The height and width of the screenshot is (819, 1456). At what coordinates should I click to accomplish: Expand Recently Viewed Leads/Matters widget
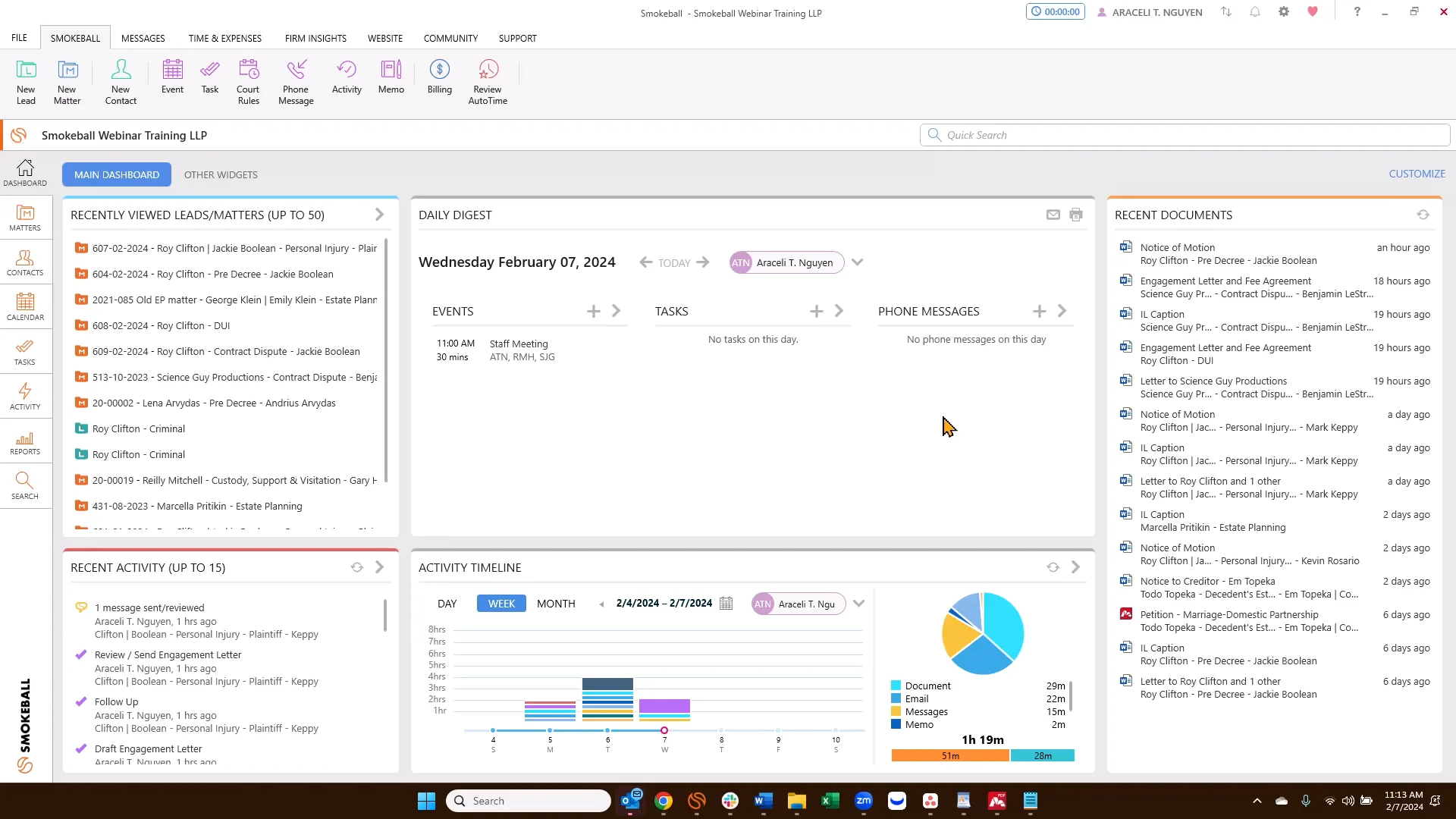click(379, 215)
